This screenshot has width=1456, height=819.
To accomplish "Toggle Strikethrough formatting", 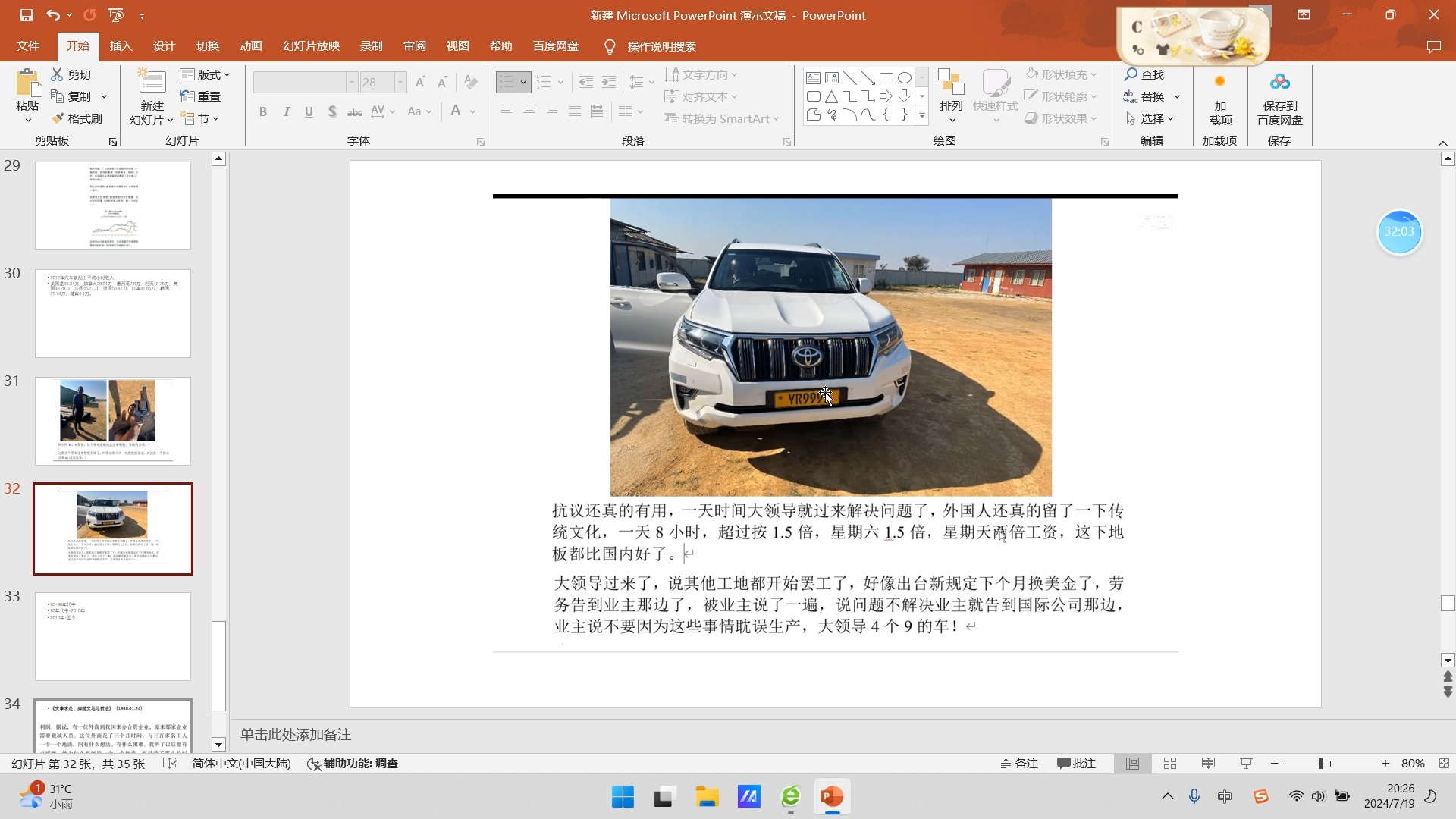I will 354,111.
